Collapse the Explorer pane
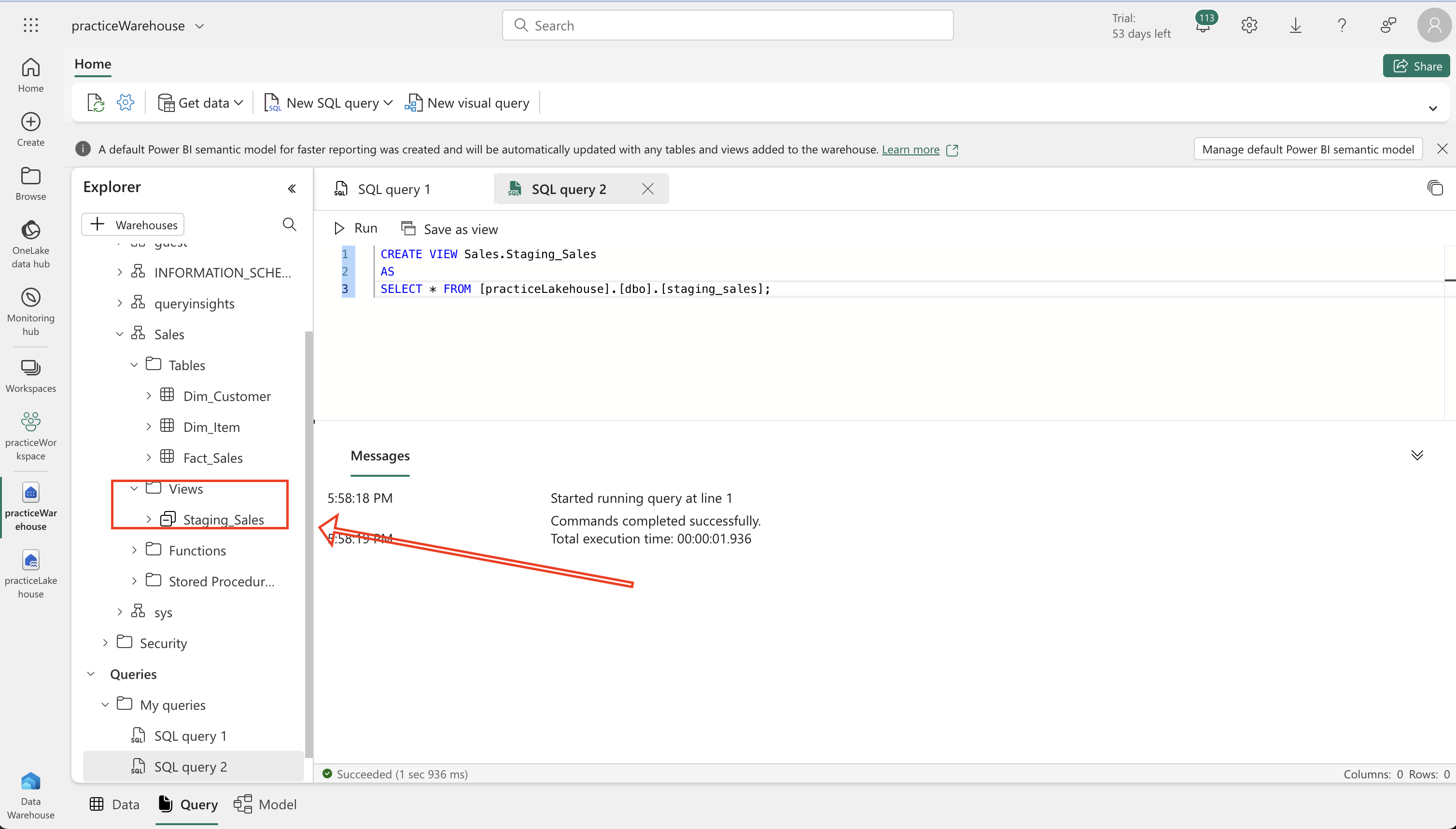 [x=292, y=189]
